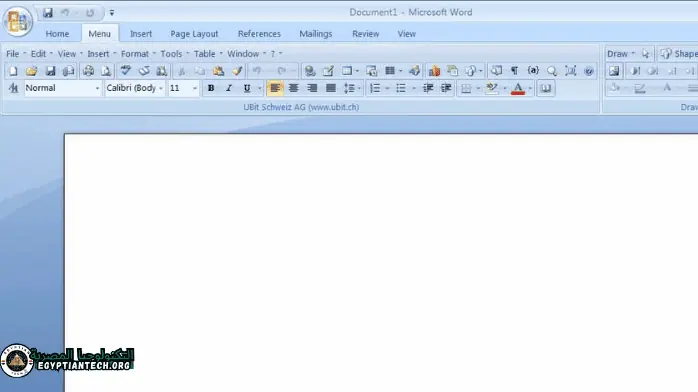The width and height of the screenshot is (698, 392).
Task: Click Save in the Quick Access toolbar
Action: pyautogui.click(x=48, y=13)
